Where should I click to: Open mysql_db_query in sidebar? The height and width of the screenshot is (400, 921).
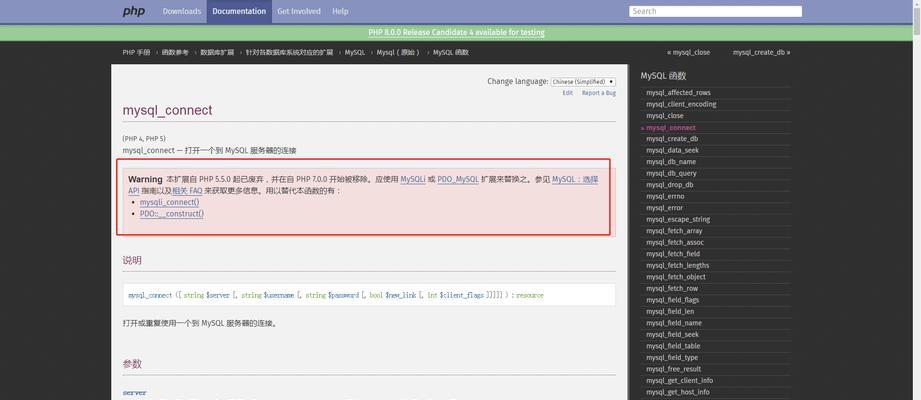671,173
